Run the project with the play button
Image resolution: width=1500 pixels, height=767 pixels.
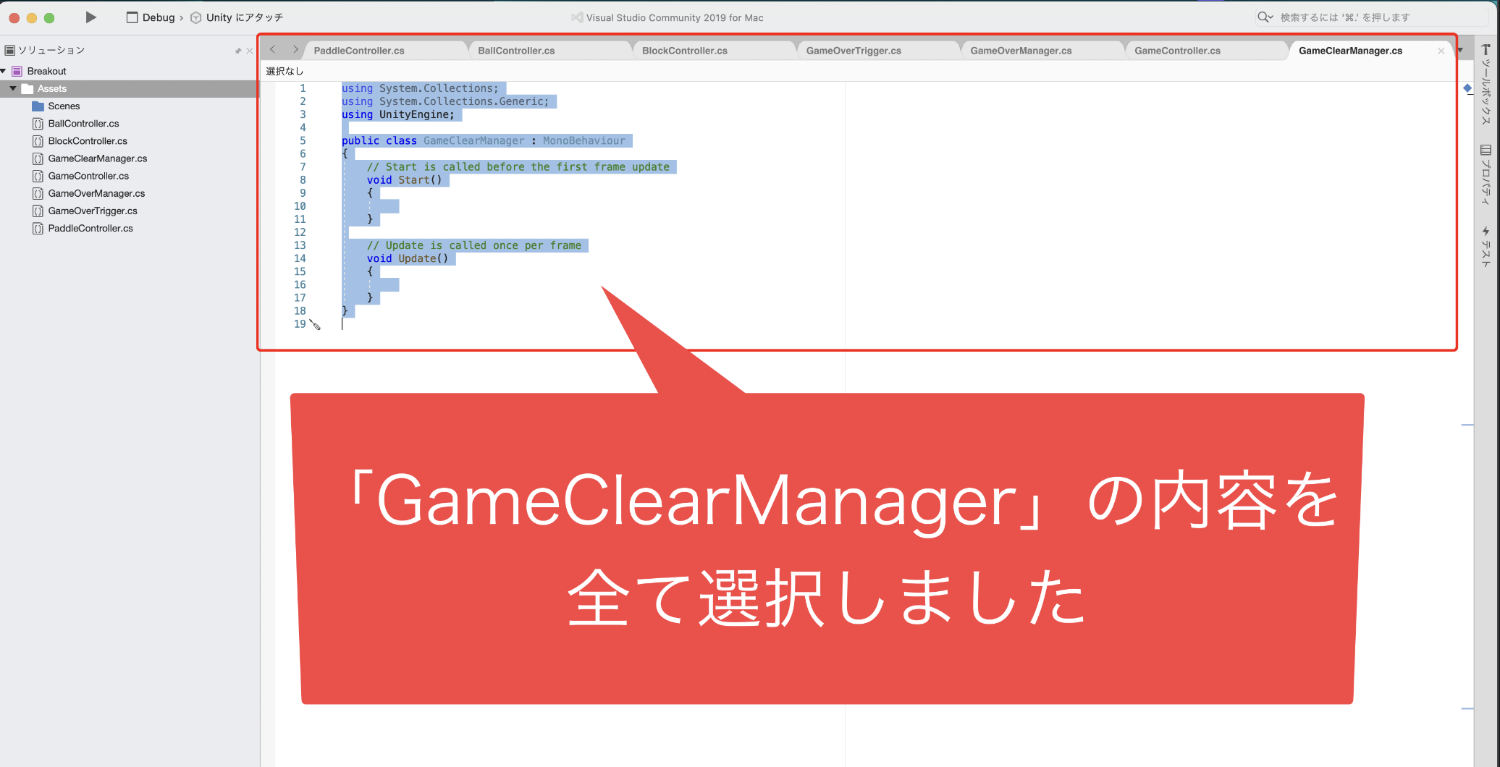(x=91, y=17)
